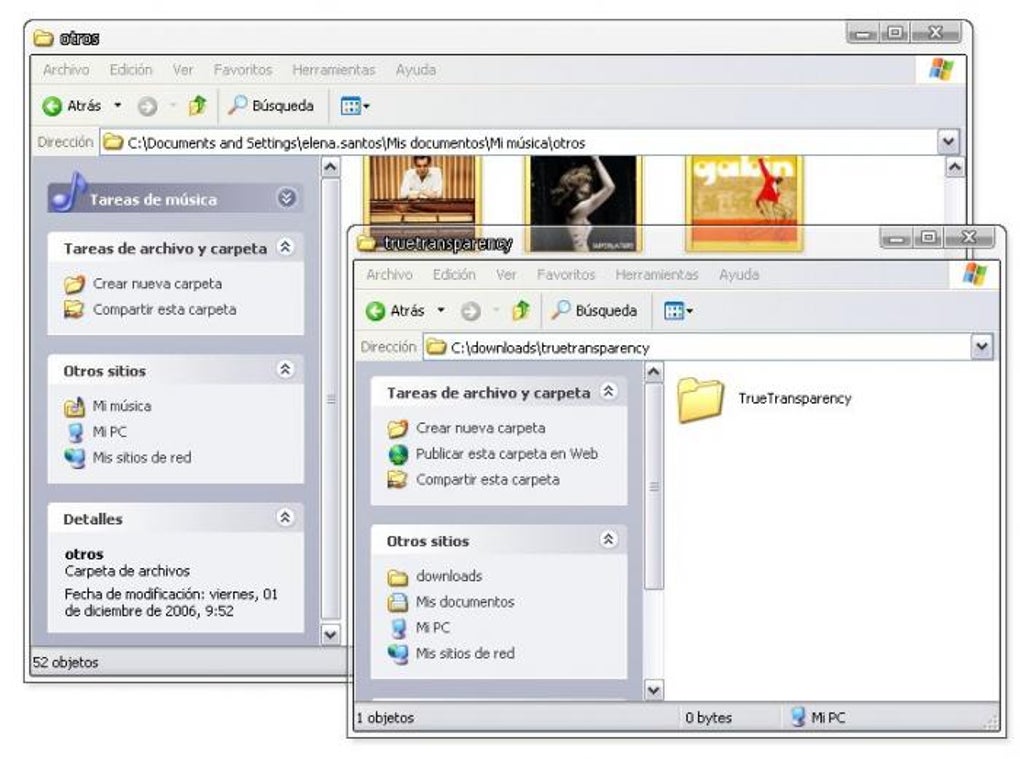
Task: Open Edición menu in otros window
Action: coord(131,70)
